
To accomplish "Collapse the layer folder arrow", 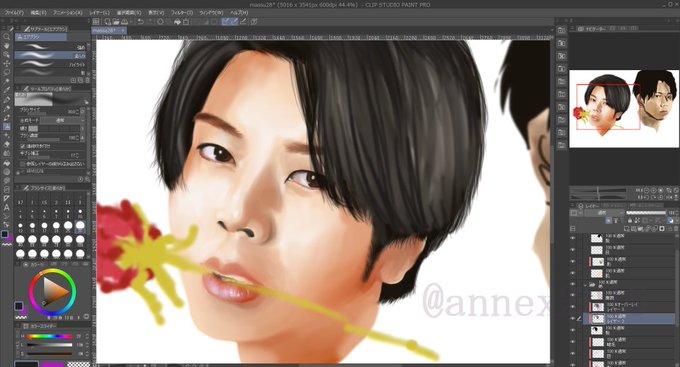I will pyautogui.click(x=585, y=285).
